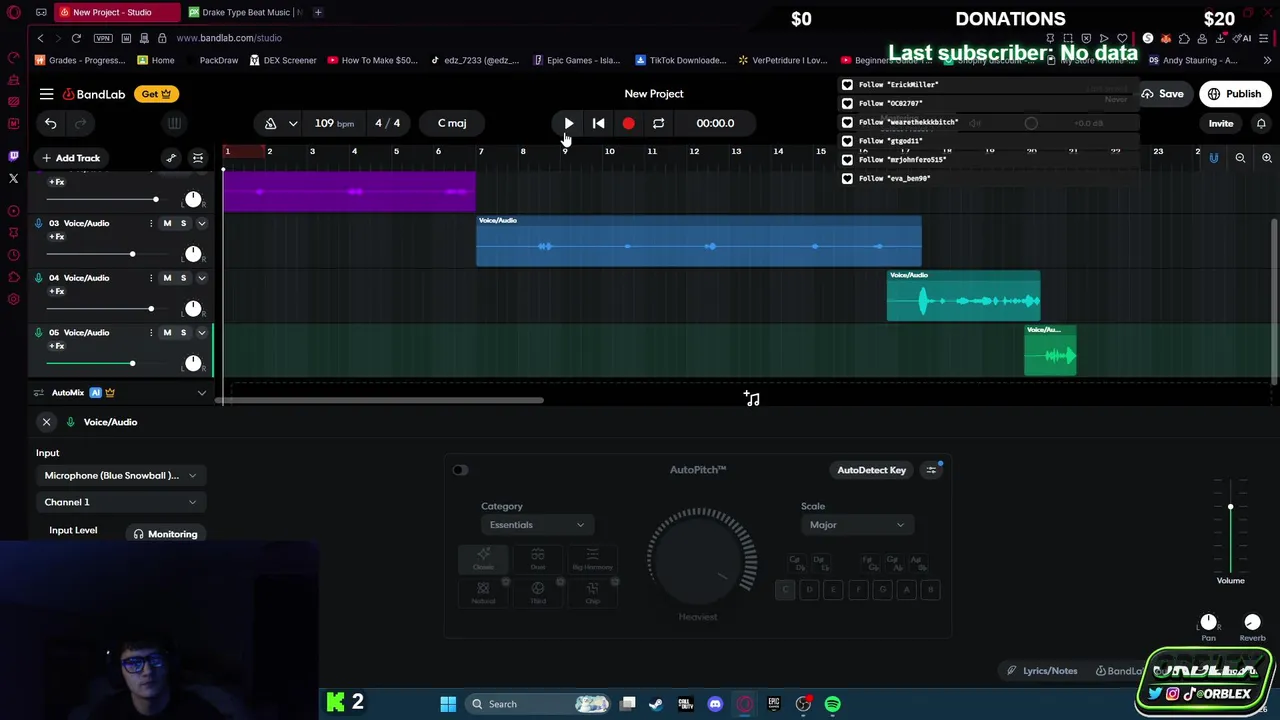Close the Voice/Audio editor panel
This screenshot has width=1280, height=720.
coord(46,422)
